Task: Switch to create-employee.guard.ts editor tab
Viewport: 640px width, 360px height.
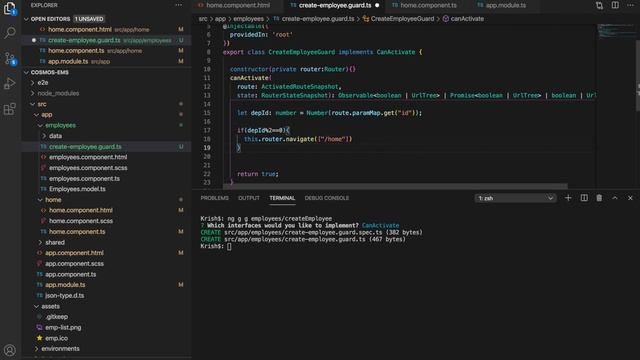Action: click(x=335, y=5)
